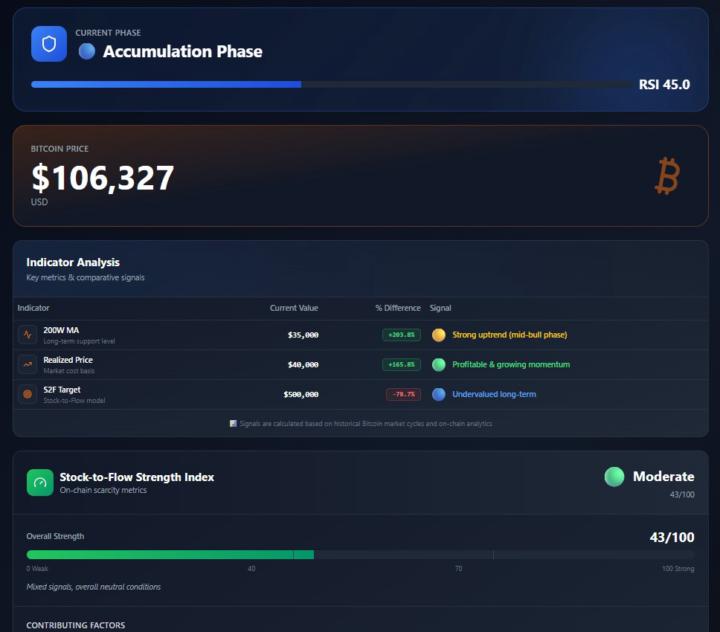The image size is (720, 632).
Task: Click the blue signal dot for S2F Target
Action: 439,394
